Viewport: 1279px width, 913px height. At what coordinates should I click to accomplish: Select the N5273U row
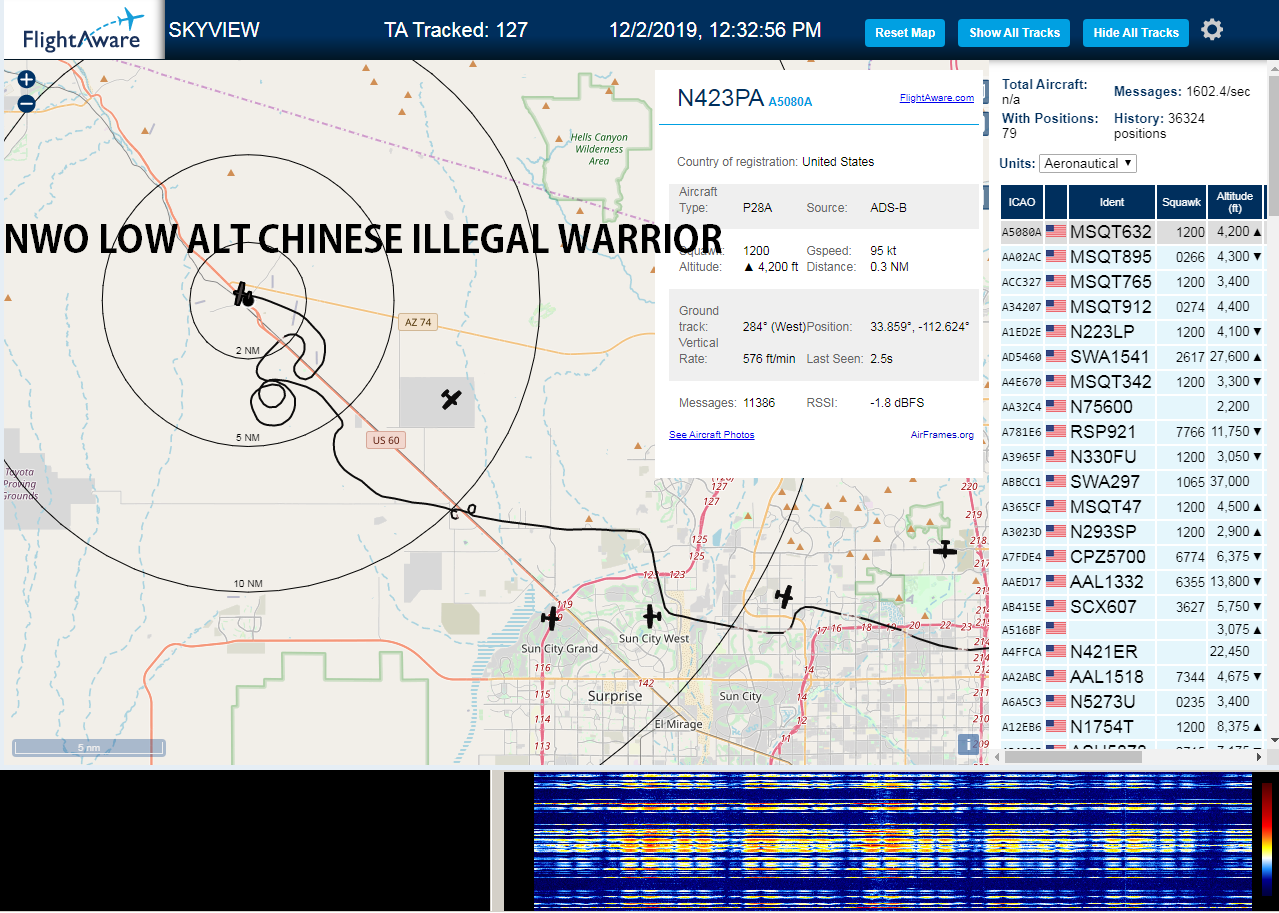click(1133, 701)
